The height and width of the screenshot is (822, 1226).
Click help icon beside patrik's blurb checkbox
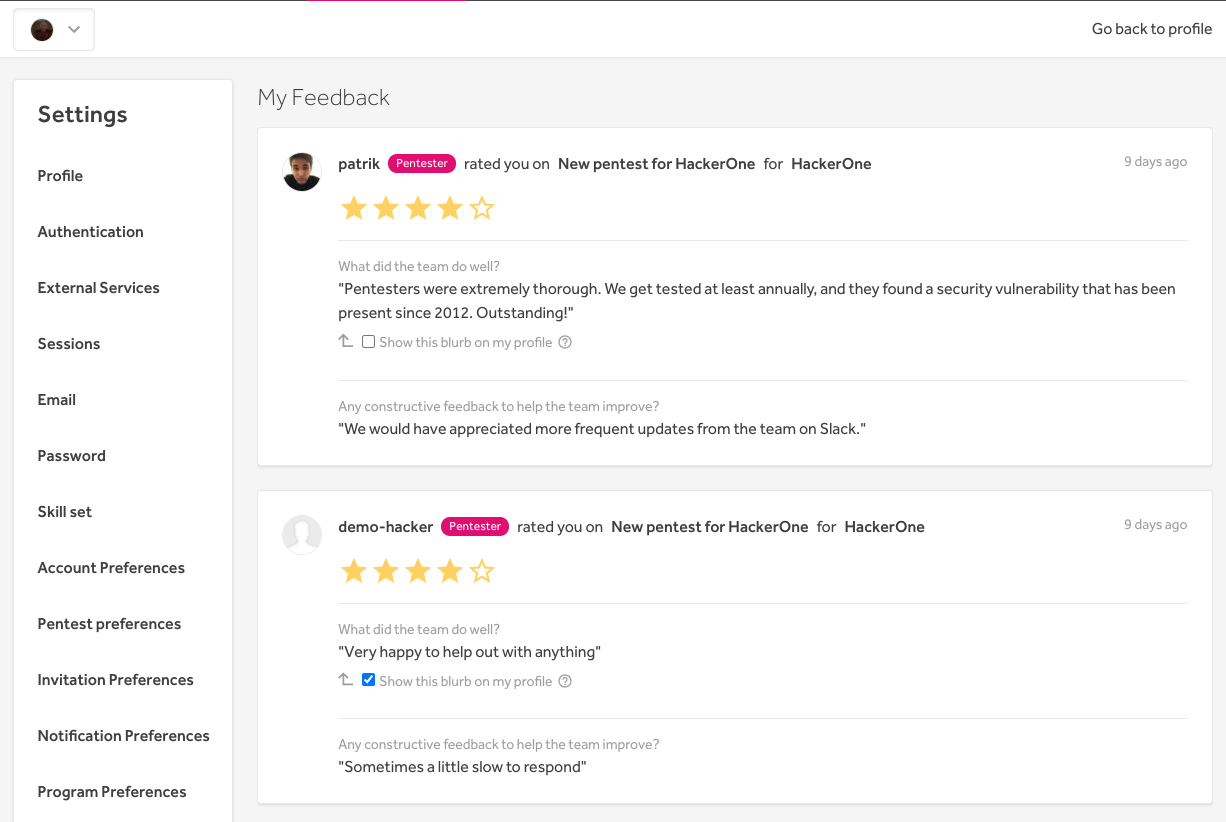coord(565,342)
